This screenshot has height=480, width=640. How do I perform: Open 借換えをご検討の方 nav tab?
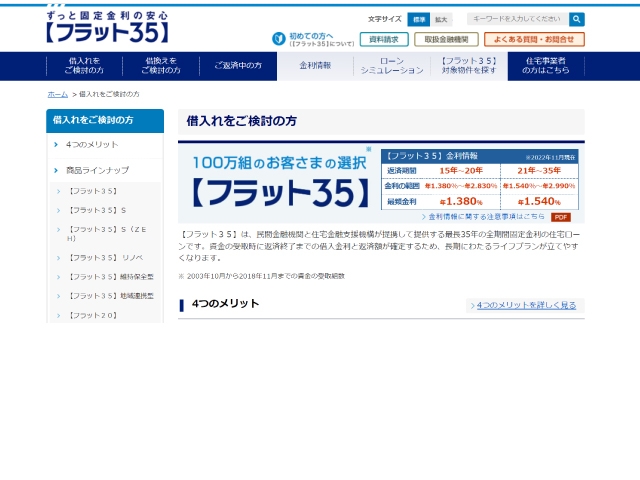161,66
